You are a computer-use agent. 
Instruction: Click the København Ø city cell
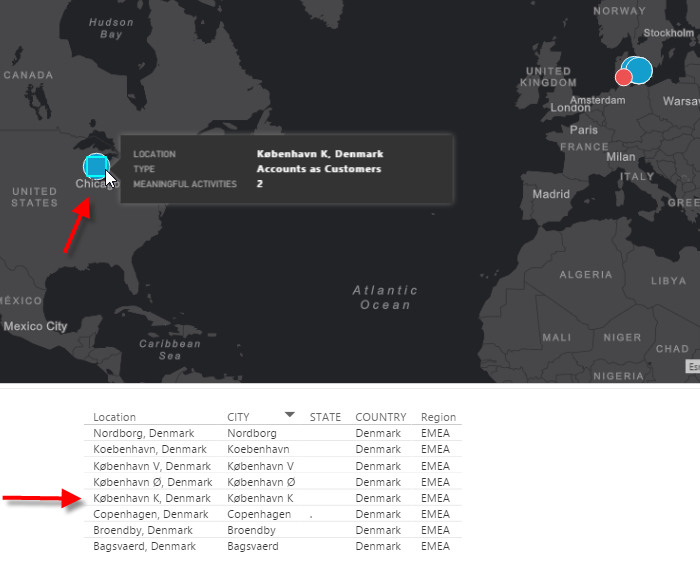pyautogui.click(x=261, y=482)
